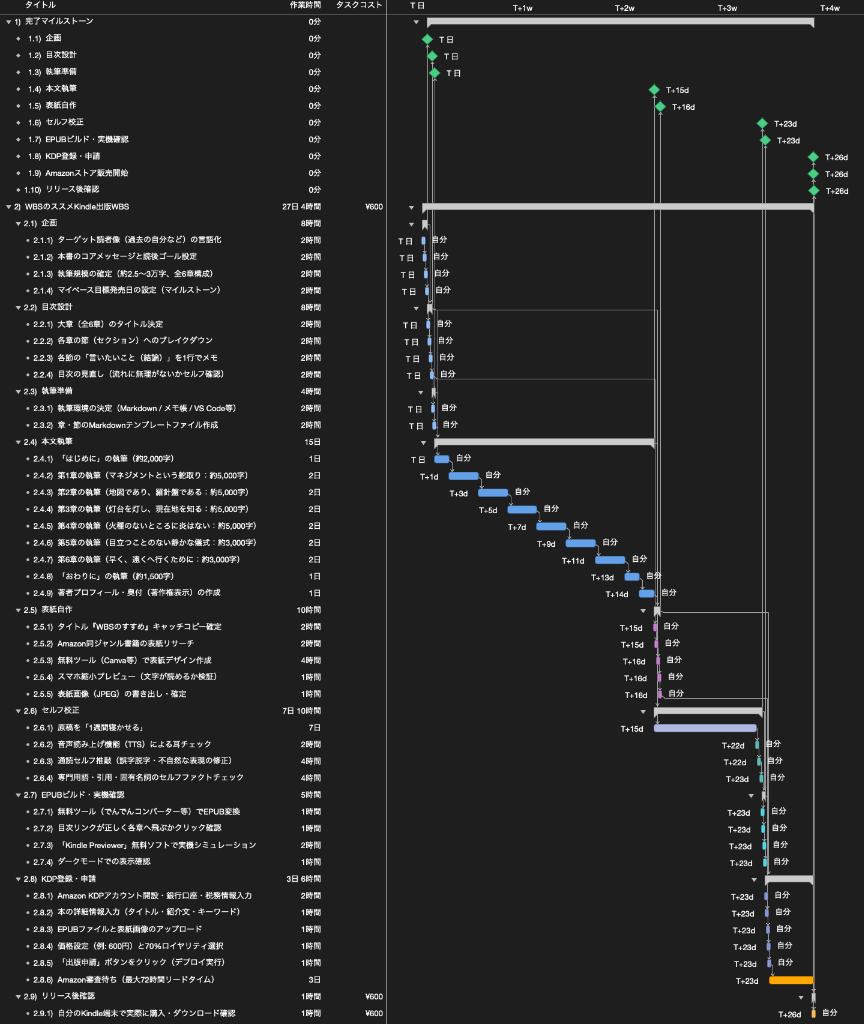Click the 7日 10時間 duration for セルフ校正
This screenshot has width=864, height=1024.
[301, 711]
